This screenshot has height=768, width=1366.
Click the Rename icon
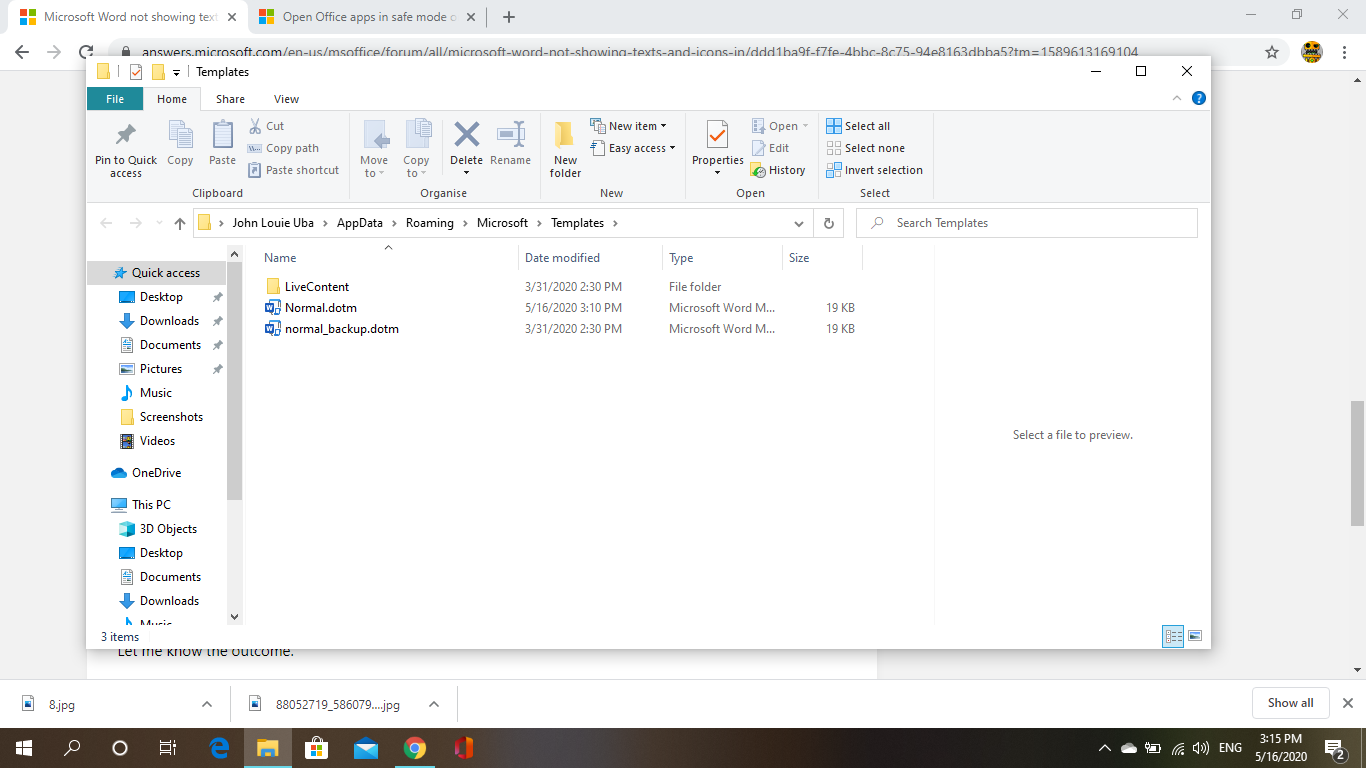pos(511,134)
